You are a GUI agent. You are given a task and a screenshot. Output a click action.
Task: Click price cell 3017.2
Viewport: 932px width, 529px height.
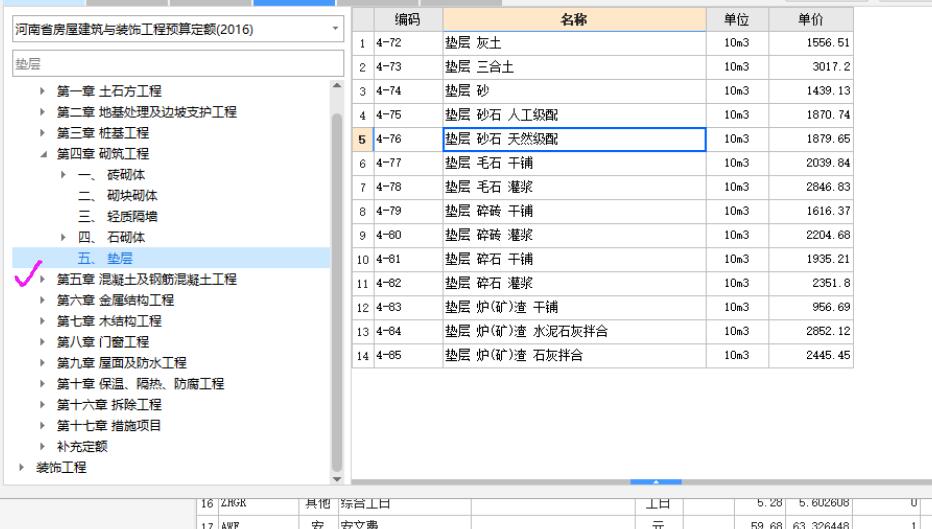pyautogui.click(x=811, y=67)
